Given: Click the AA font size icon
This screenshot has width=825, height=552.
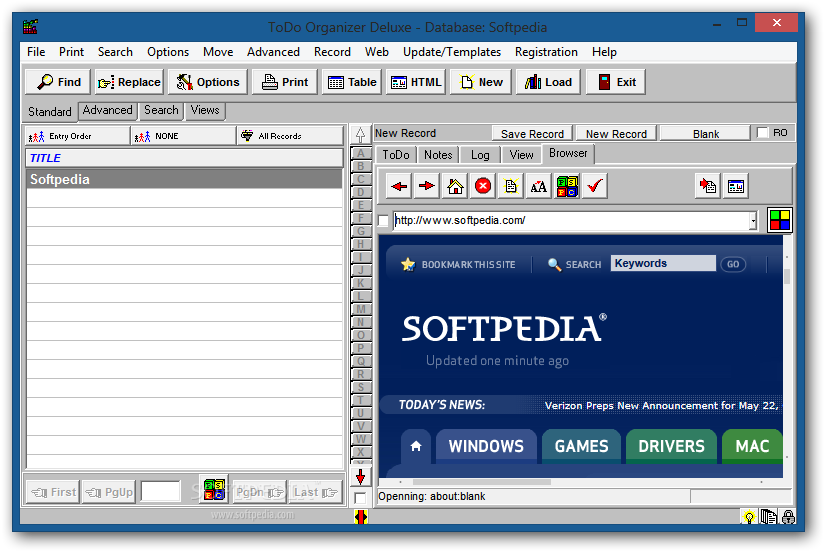Looking at the screenshot, I should click(539, 186).
